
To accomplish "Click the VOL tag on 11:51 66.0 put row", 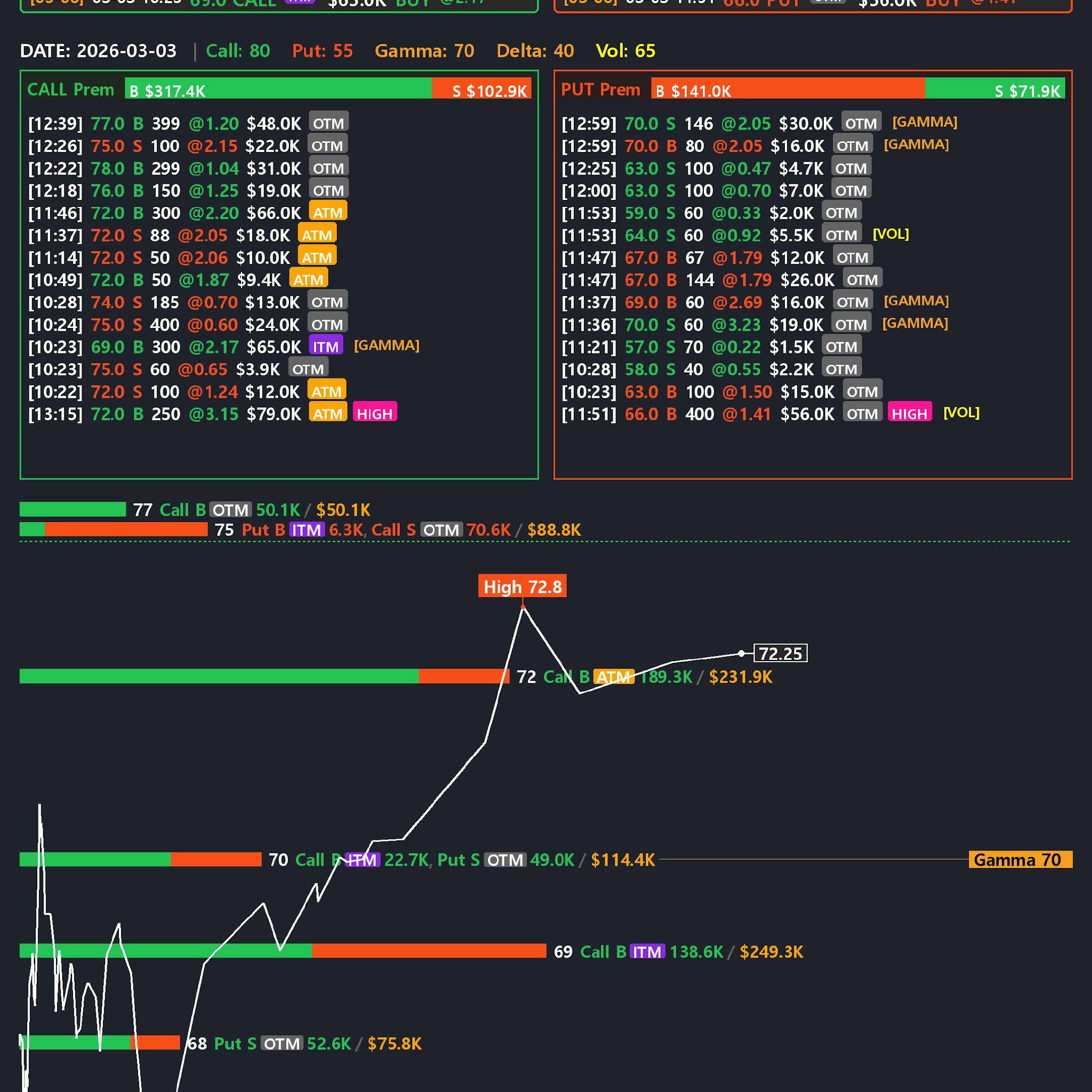I will (961, 413).
